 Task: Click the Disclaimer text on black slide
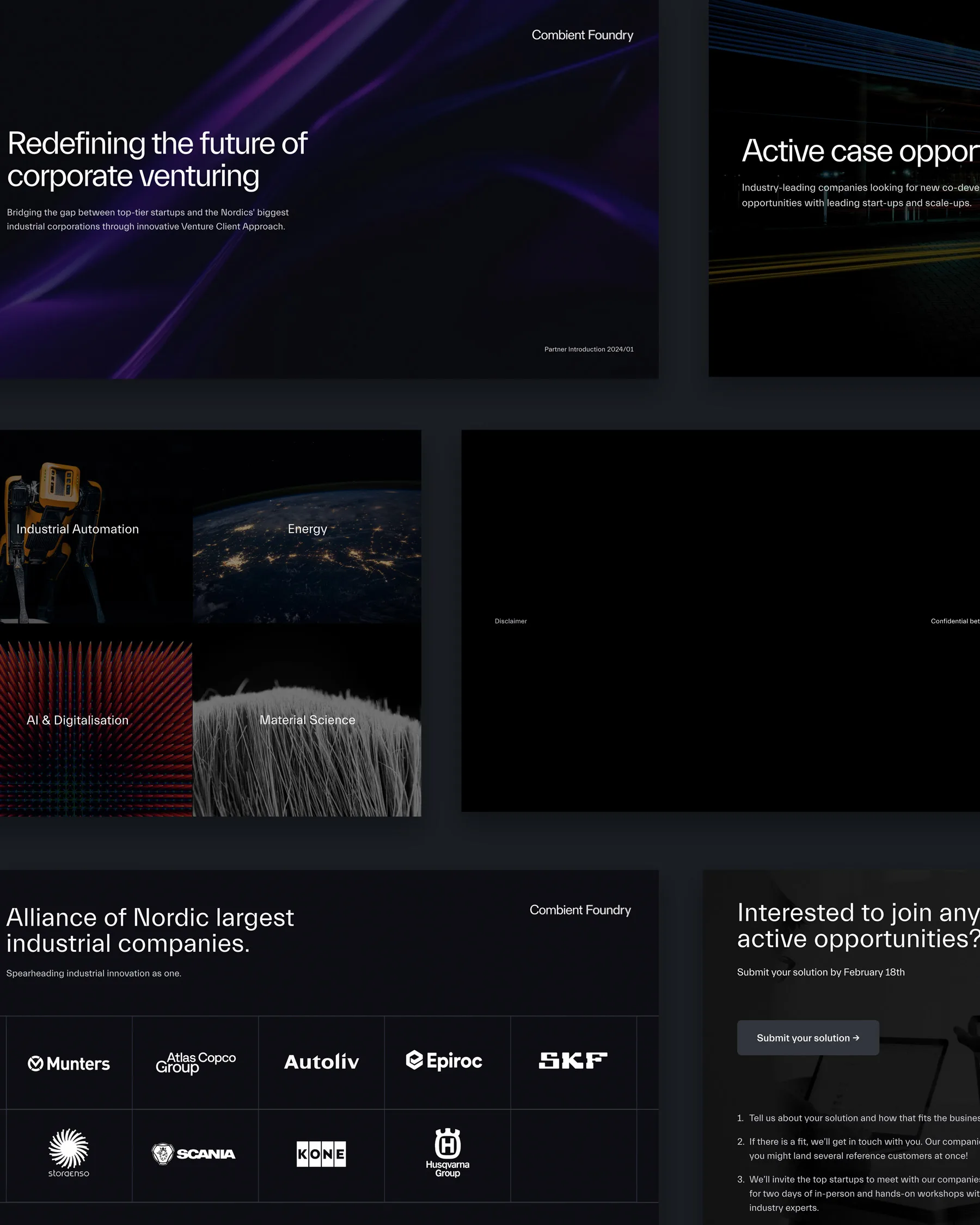511,621
